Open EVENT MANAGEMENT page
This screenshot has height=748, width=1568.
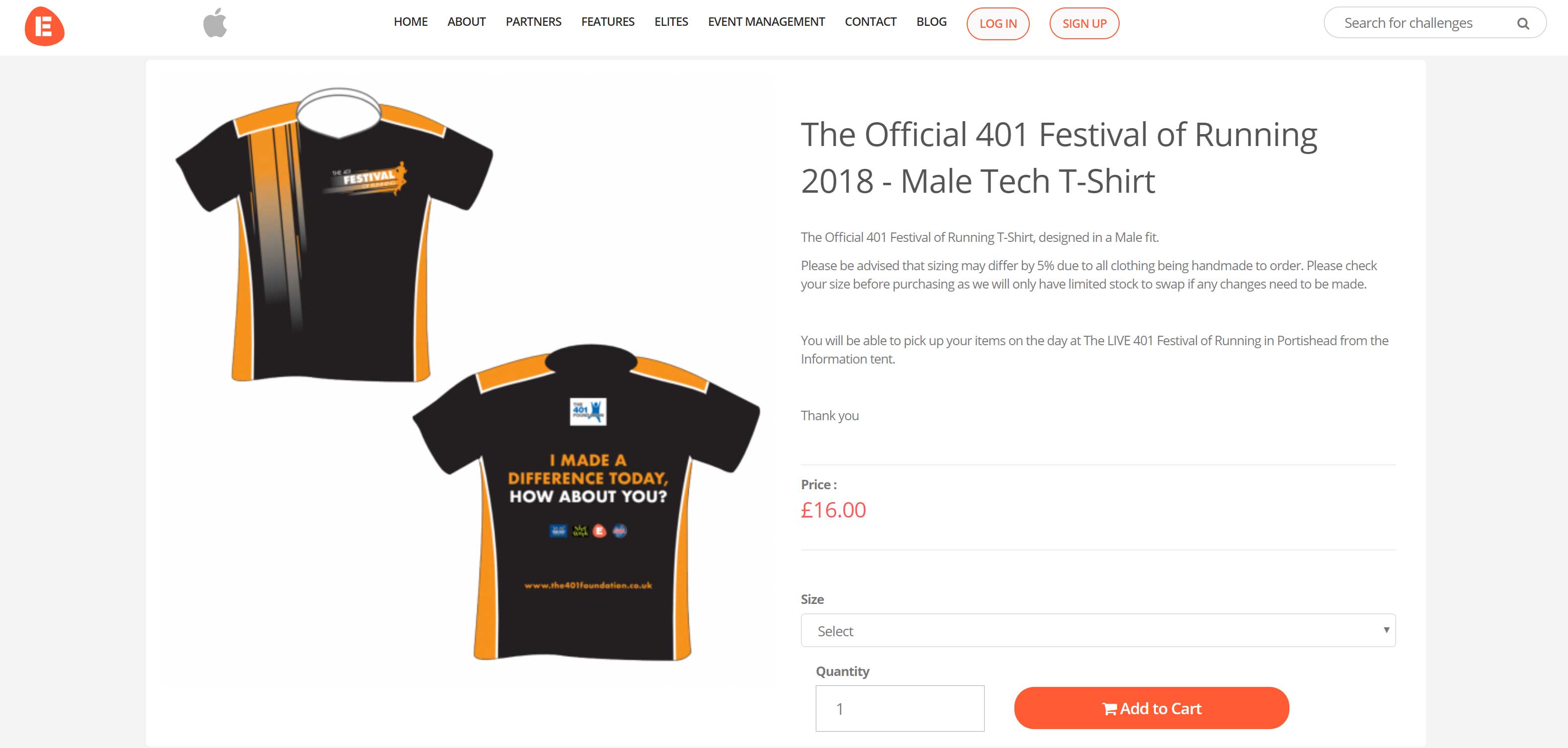coord(766,22)
